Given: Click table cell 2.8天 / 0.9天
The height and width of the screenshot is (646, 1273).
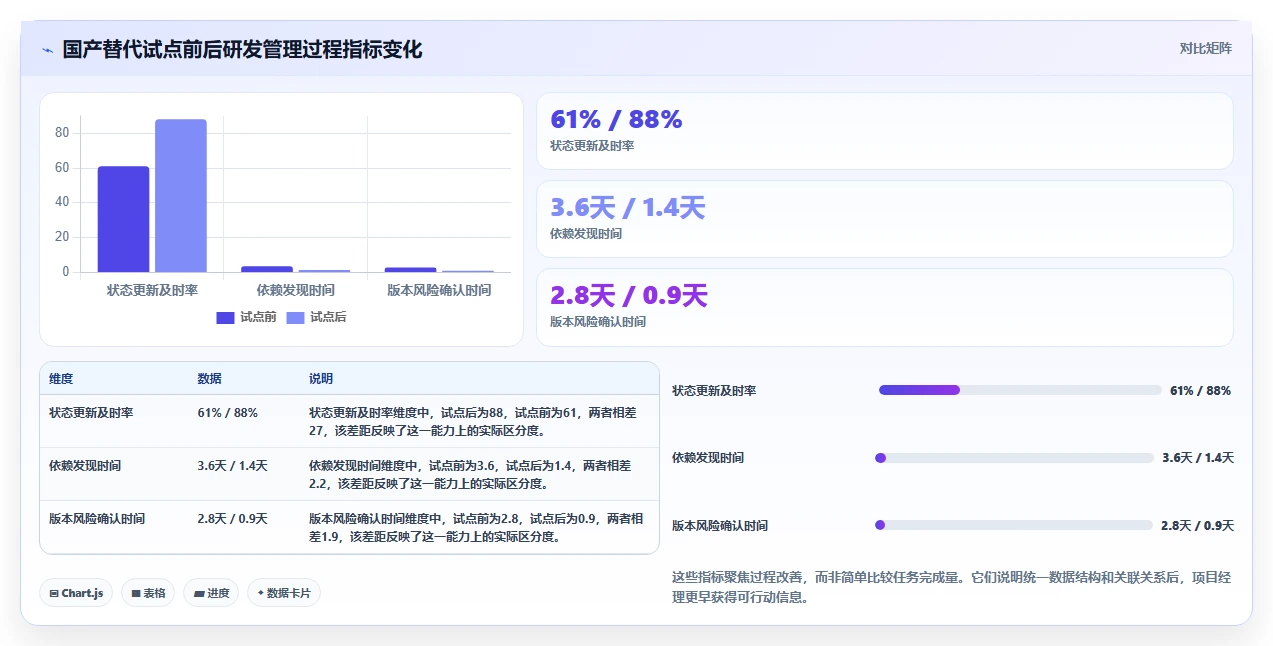Looking at the screenshot, I should [x=233, y=518].
